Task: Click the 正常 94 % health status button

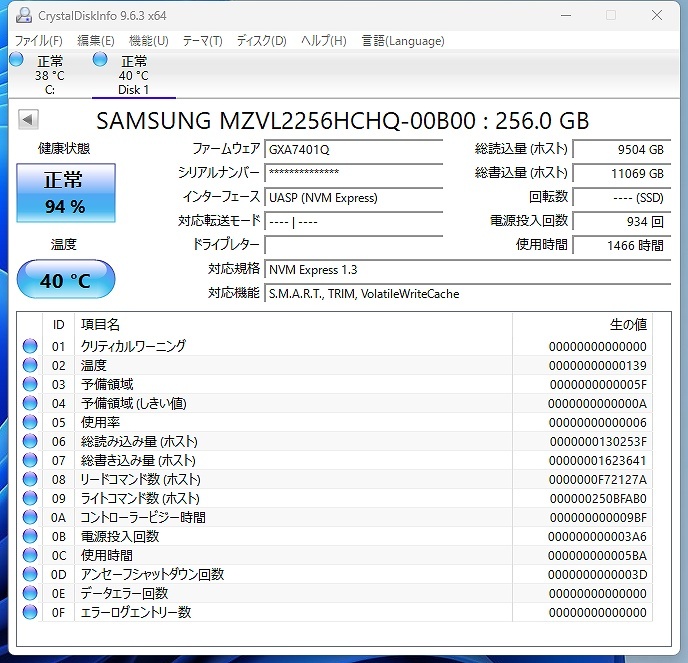Action: (x=66, y=193)
